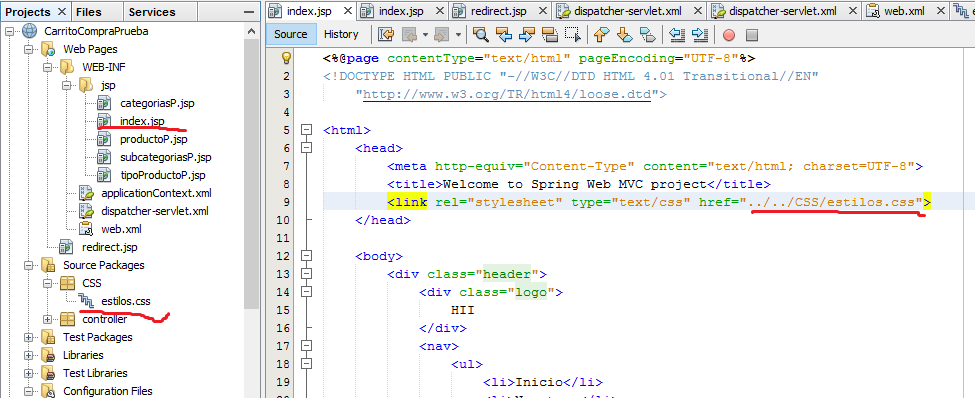Select tipoProductoP.jsp in the project tree
Viewport: 975px width, 398px height.
tap(162, 175)
